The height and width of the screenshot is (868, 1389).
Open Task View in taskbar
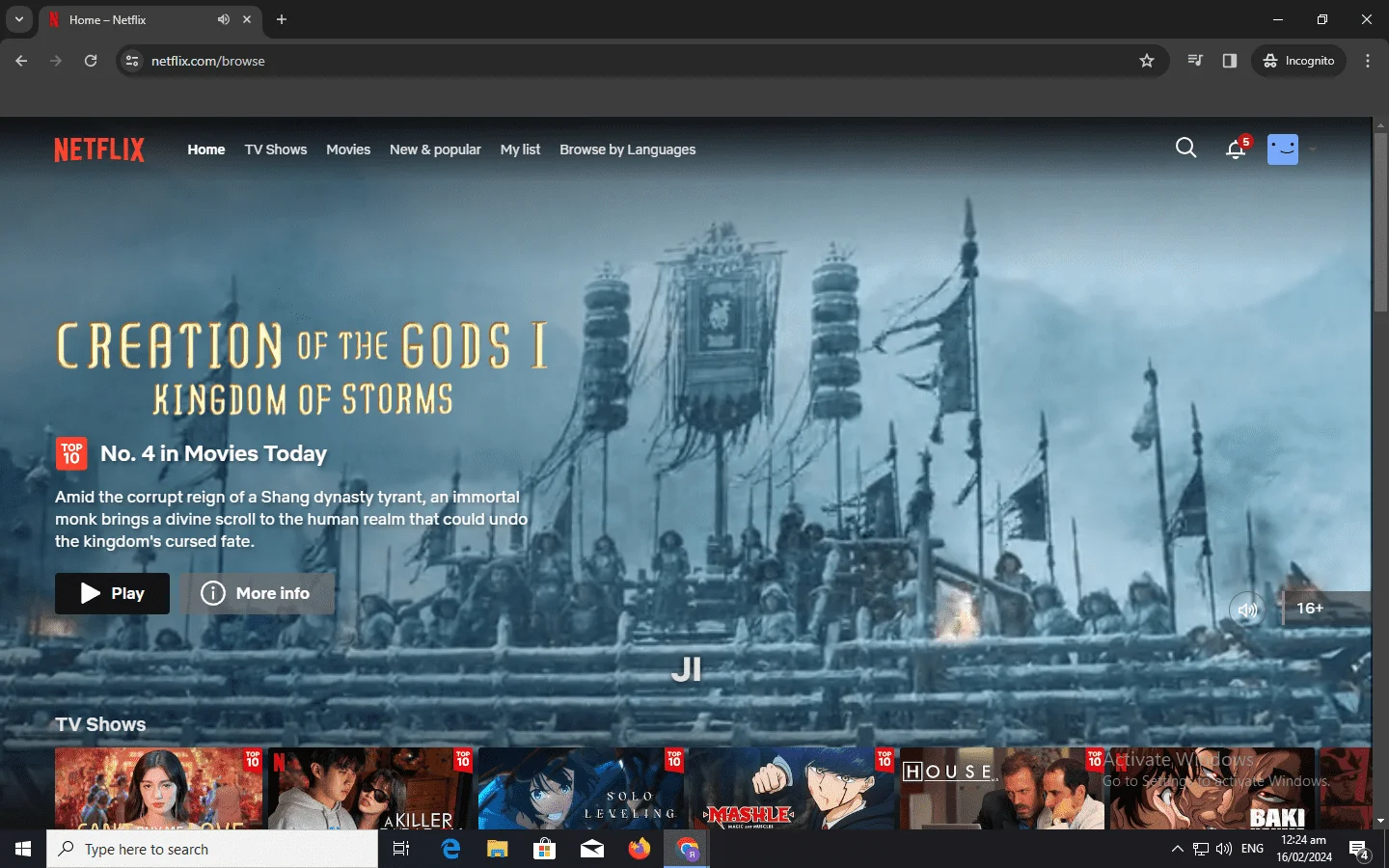click(401, 849)
